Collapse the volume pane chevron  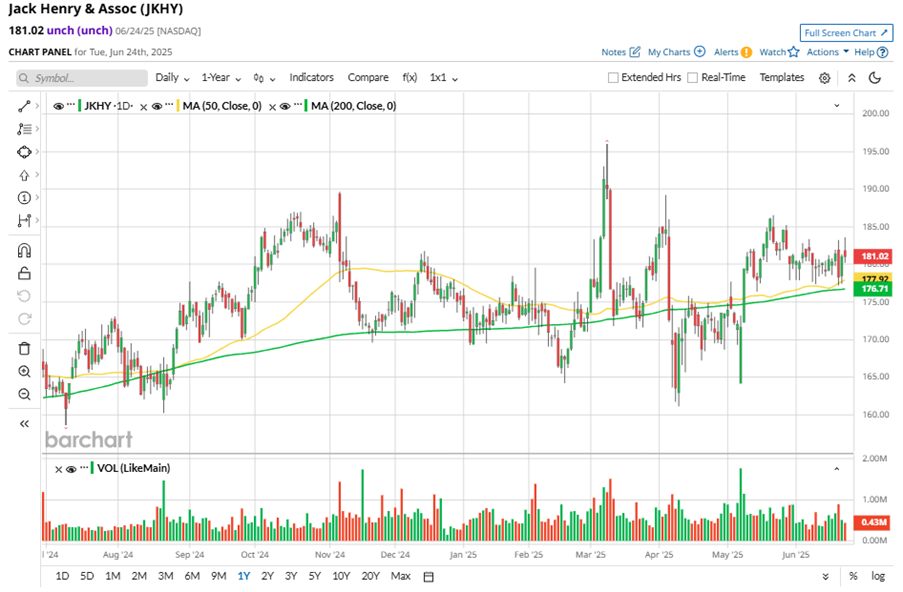point(837,469)
